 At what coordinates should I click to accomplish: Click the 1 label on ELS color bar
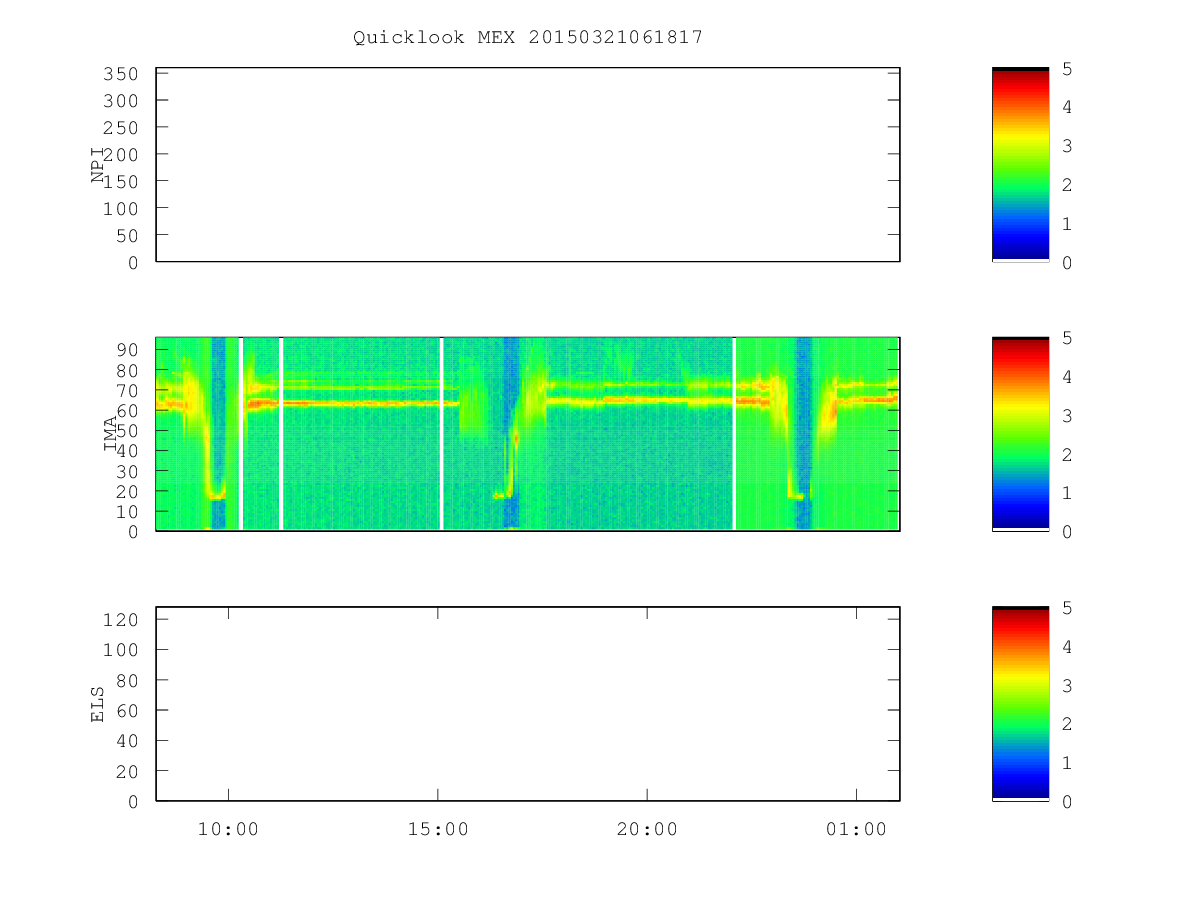tap(1067, 762)
